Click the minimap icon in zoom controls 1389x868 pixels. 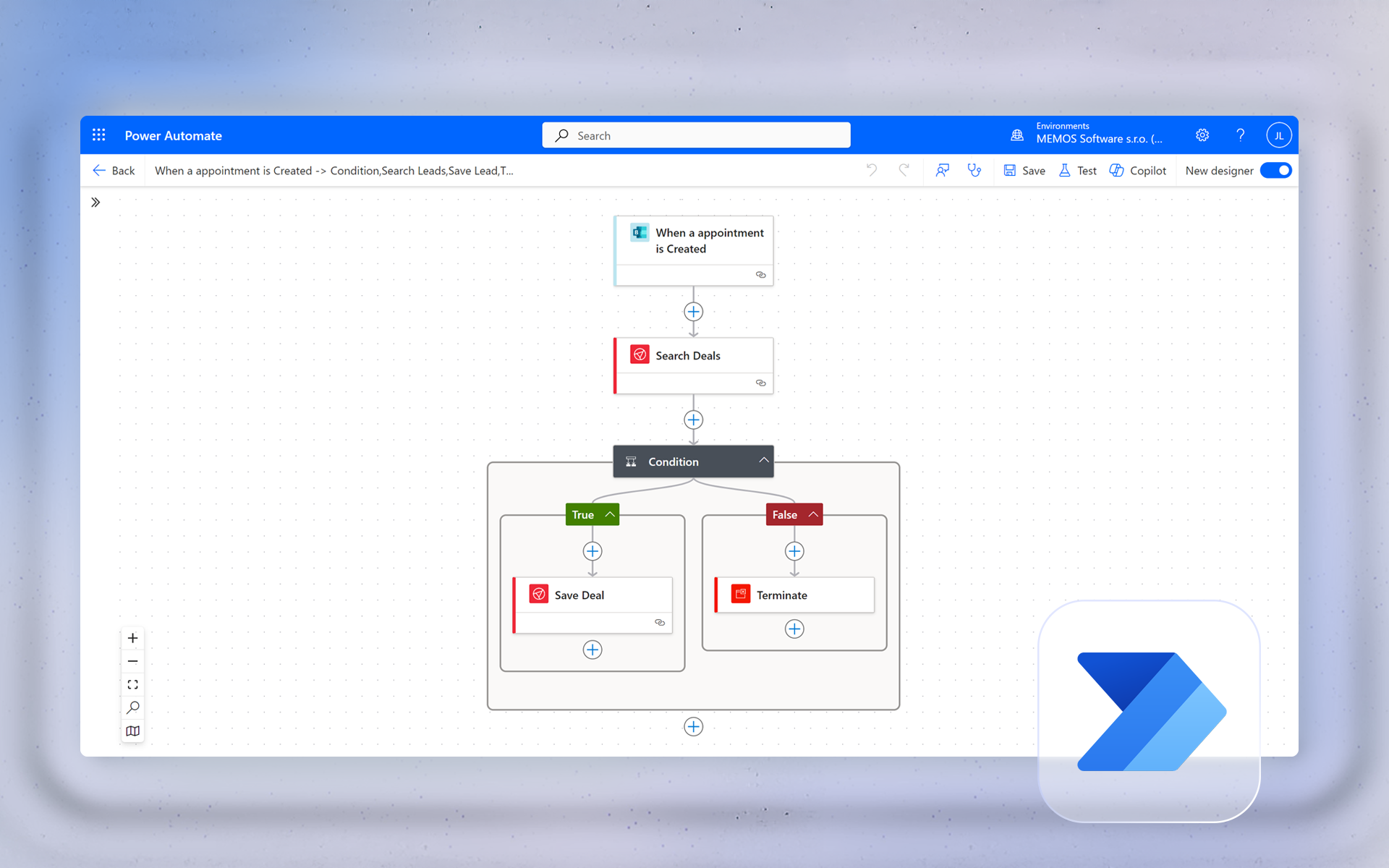[132, 731]
